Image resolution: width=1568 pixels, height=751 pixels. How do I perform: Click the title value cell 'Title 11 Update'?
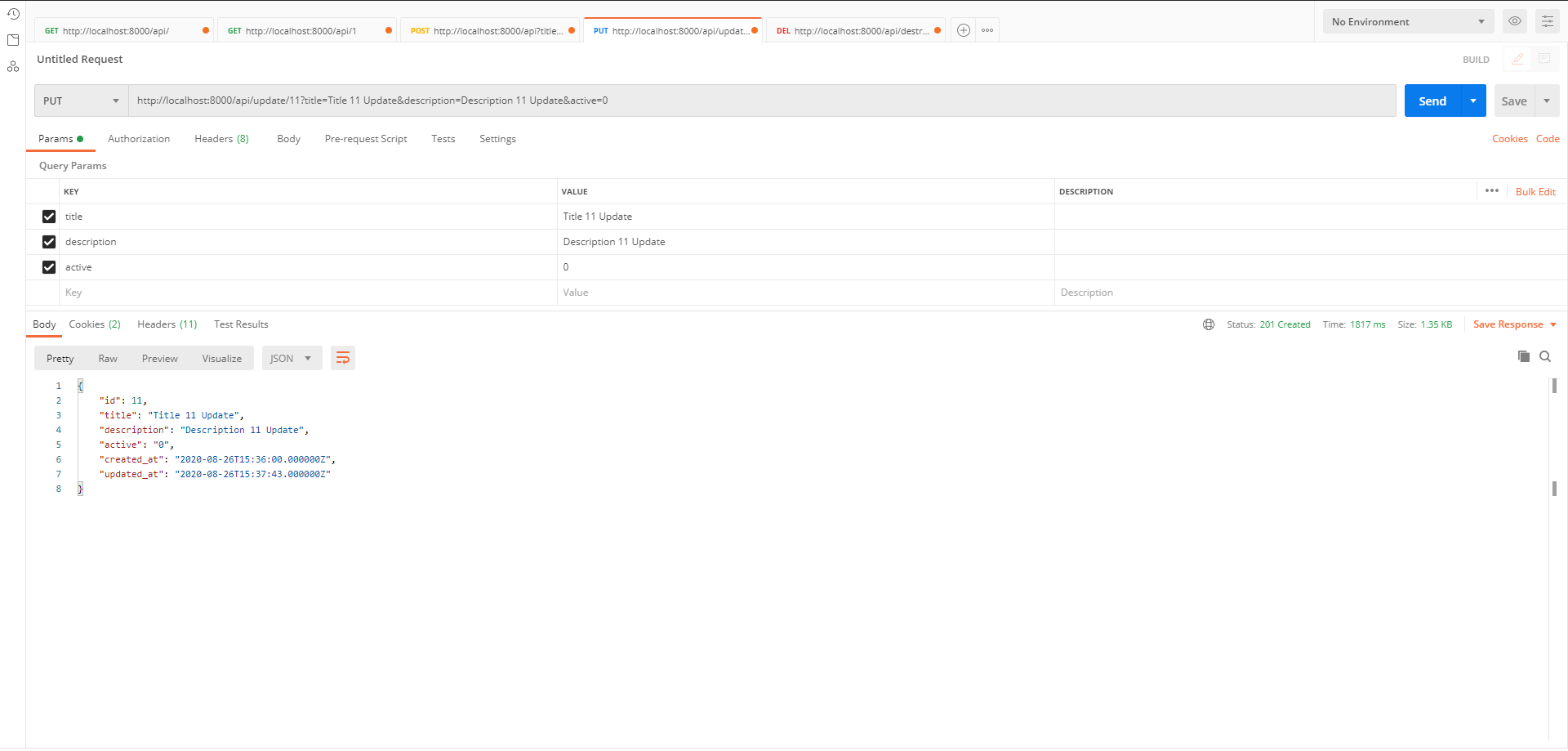coord(805,217)
